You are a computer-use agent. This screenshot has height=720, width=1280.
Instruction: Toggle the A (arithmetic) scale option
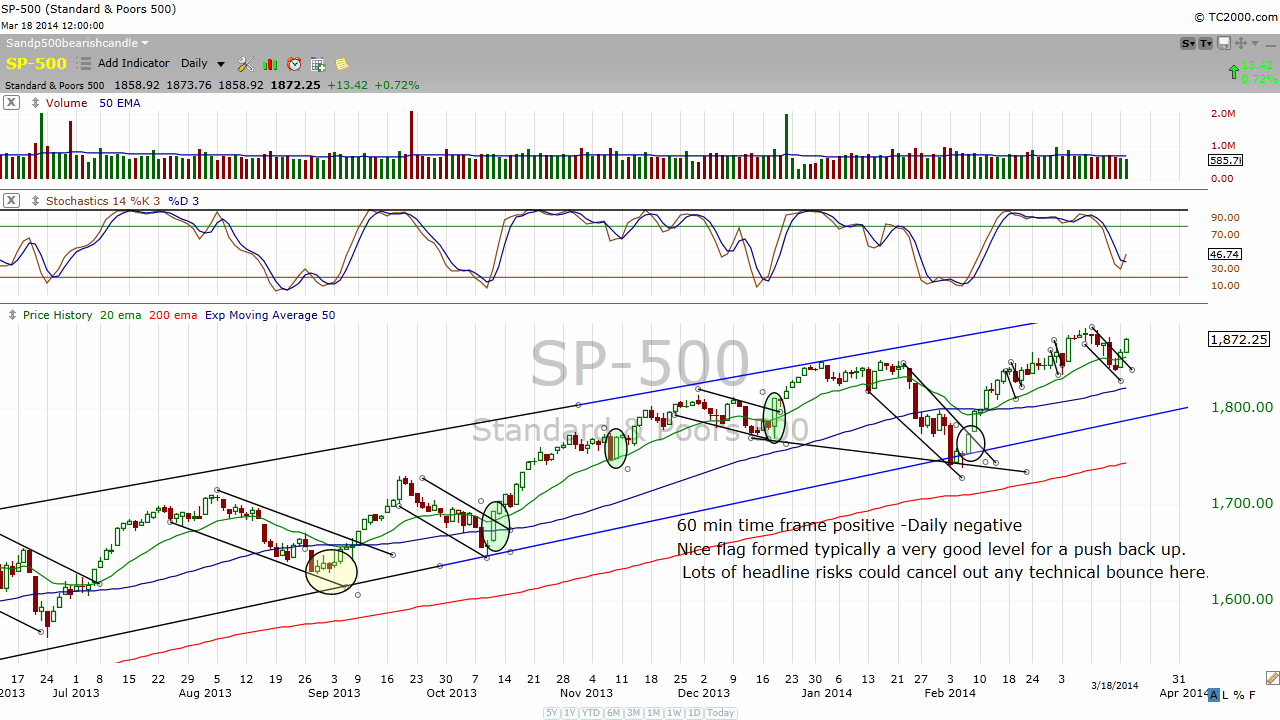coord(1213,695)
